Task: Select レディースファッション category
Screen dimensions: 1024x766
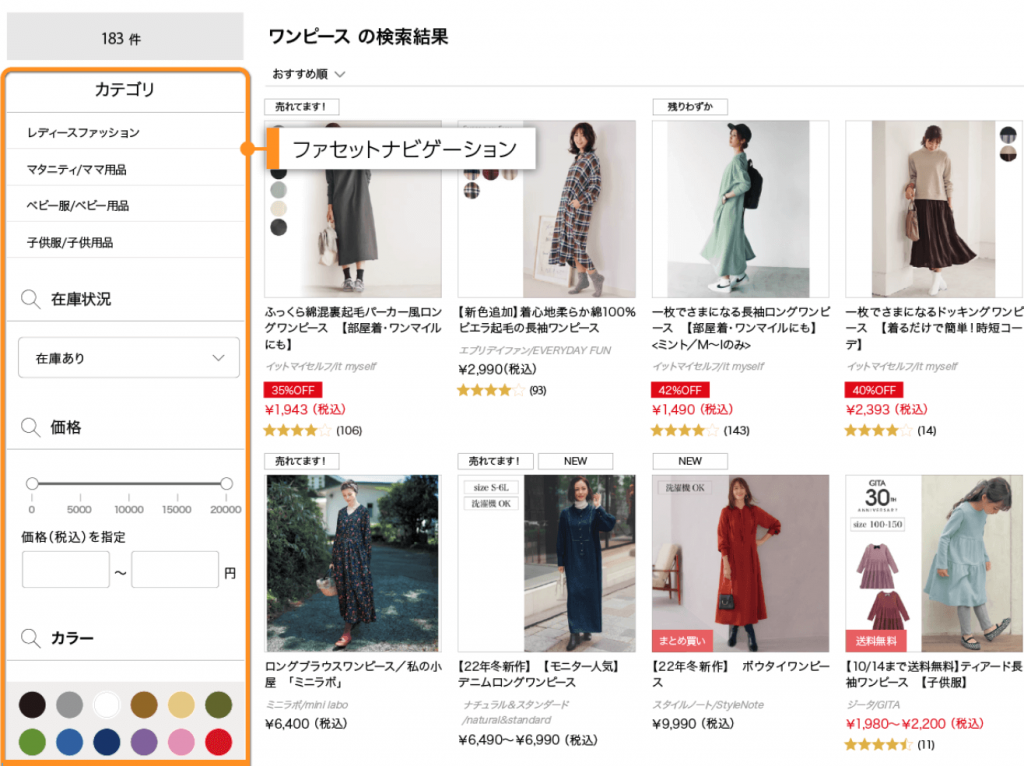Action: click(83, 133)
